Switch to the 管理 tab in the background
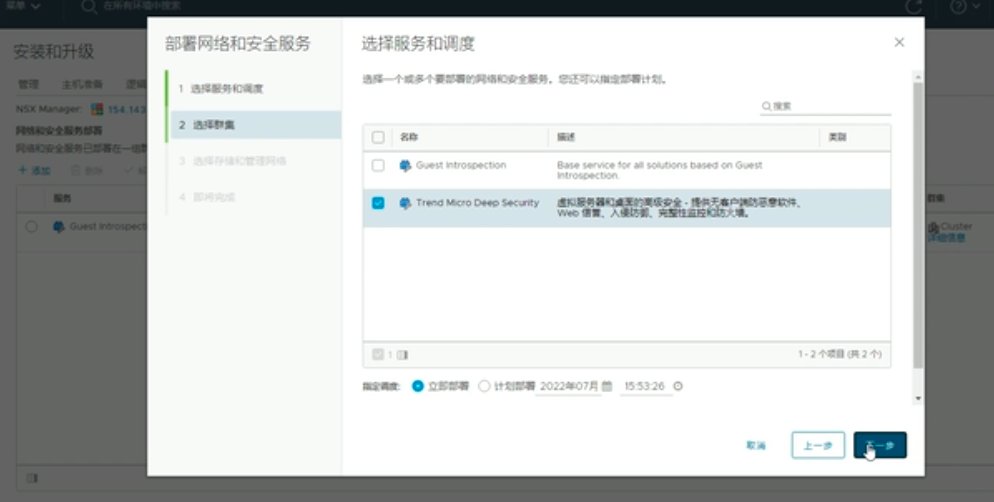This screenshot has height=502, width=994. [29, 84]
